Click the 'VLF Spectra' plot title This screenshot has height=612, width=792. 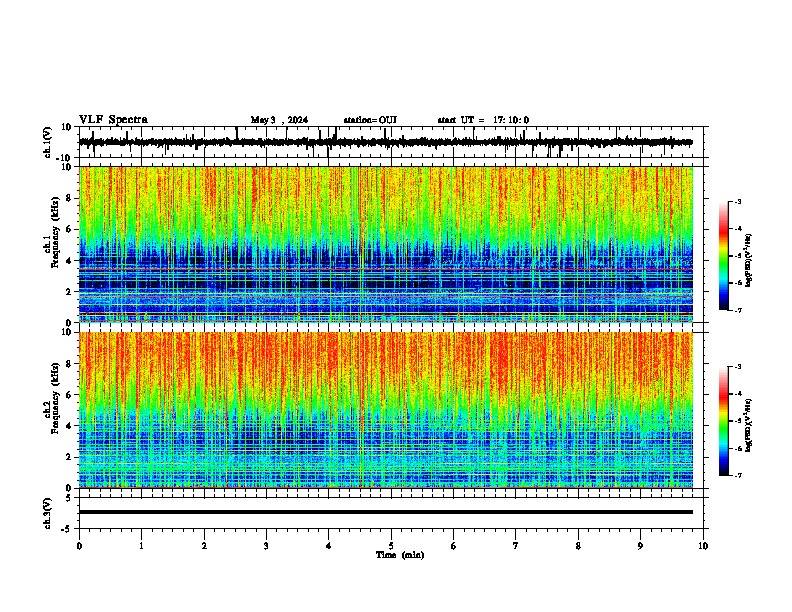pyautogui.click(x=113, y=120)
